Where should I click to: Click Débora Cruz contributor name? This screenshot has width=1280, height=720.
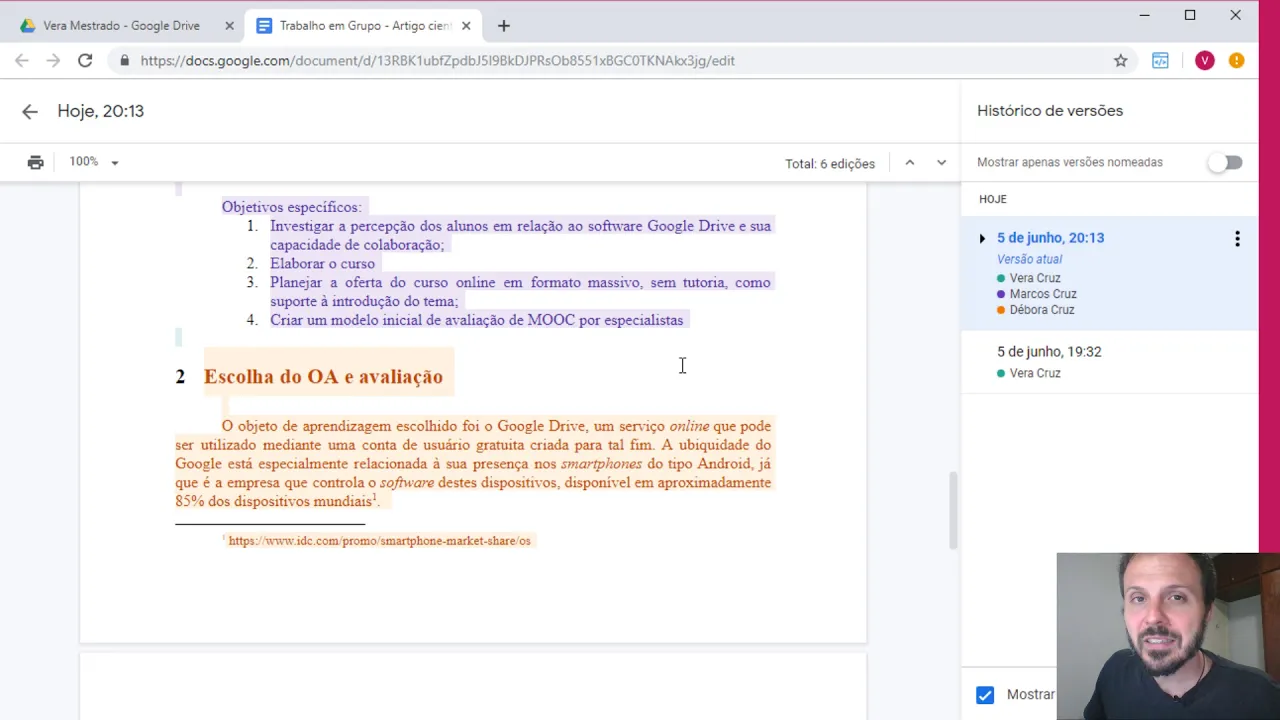click(1042, 310)
